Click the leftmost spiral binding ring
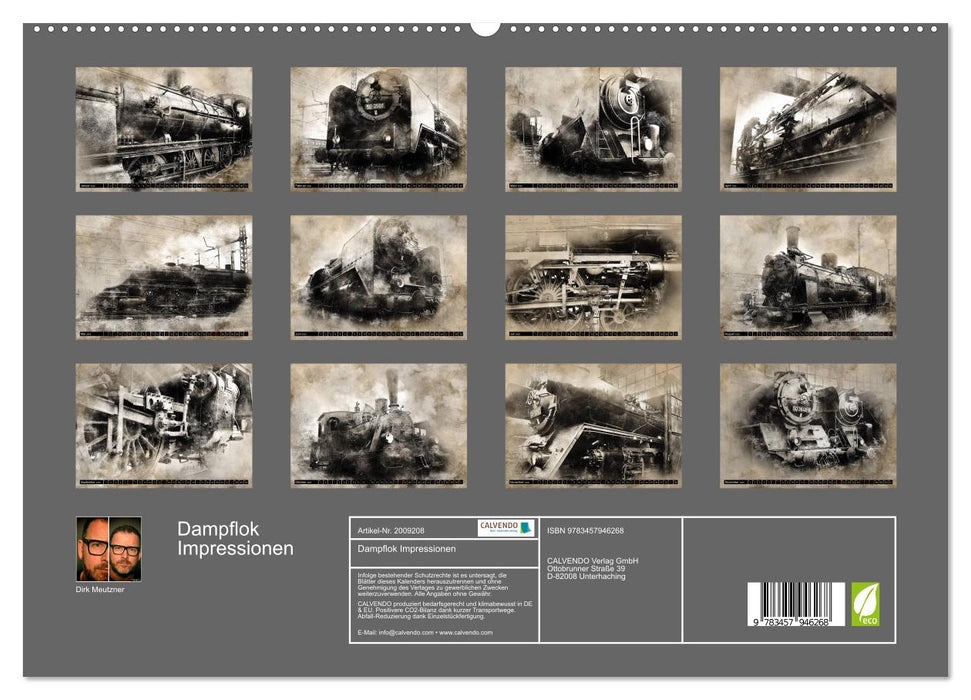 [38, 29]
